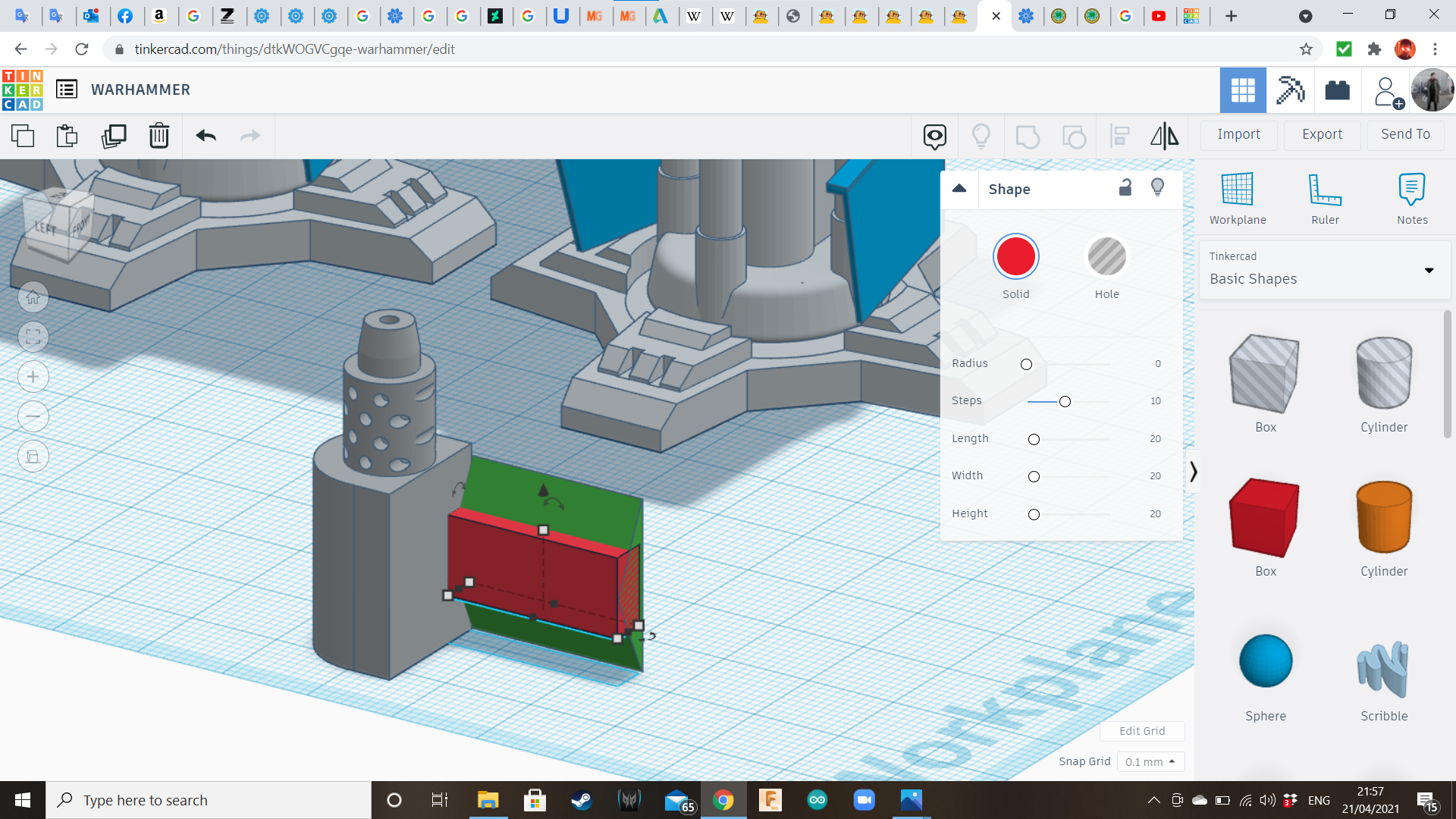The width and height of the screenshot is (1456, 819).
Task: Click the Home view icon
Action: (33, 297)
